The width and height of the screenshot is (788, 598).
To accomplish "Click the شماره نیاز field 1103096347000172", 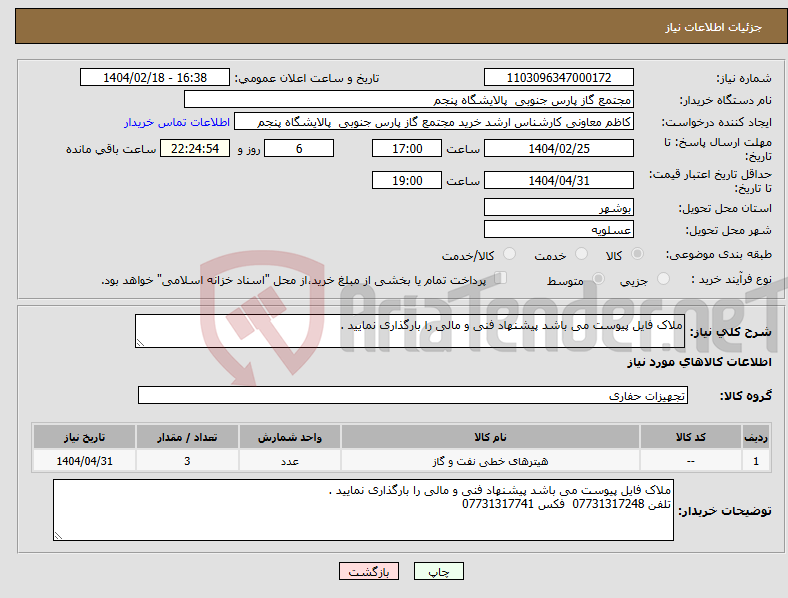I will click(558, 77).
